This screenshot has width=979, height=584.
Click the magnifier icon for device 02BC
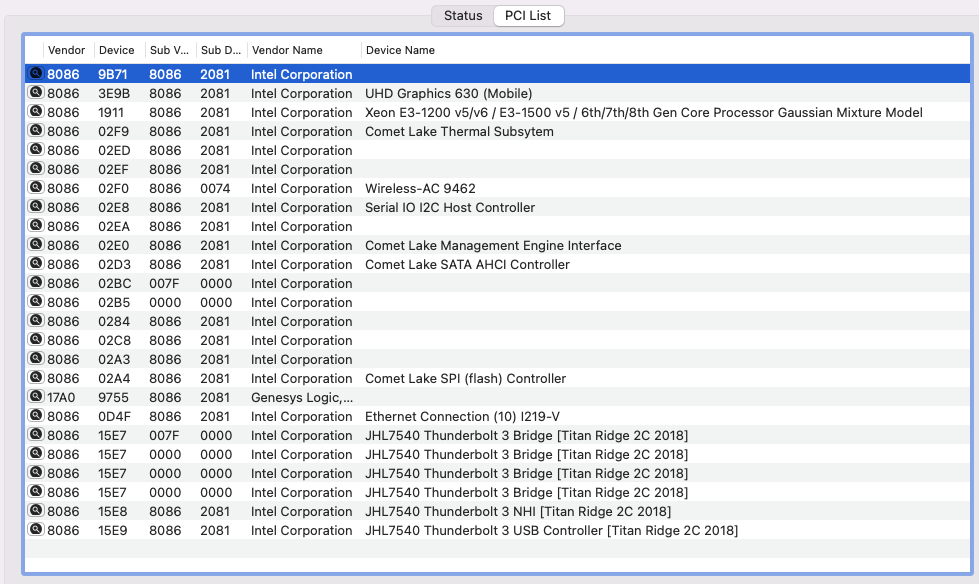[x=36, y=283]
